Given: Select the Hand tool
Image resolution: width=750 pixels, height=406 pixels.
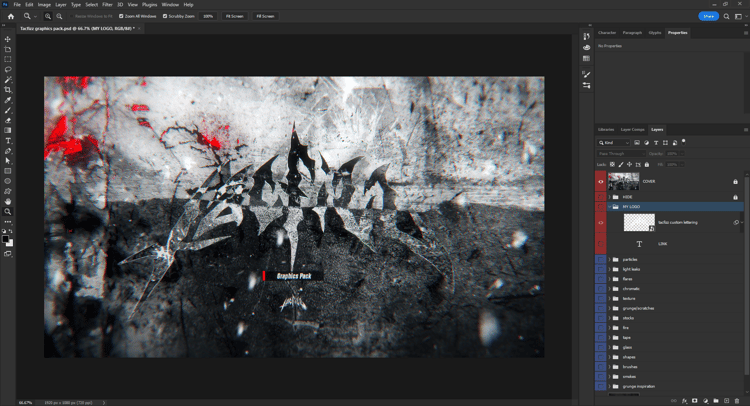Looking at the screenshot, I should click(x=8, y=201).
